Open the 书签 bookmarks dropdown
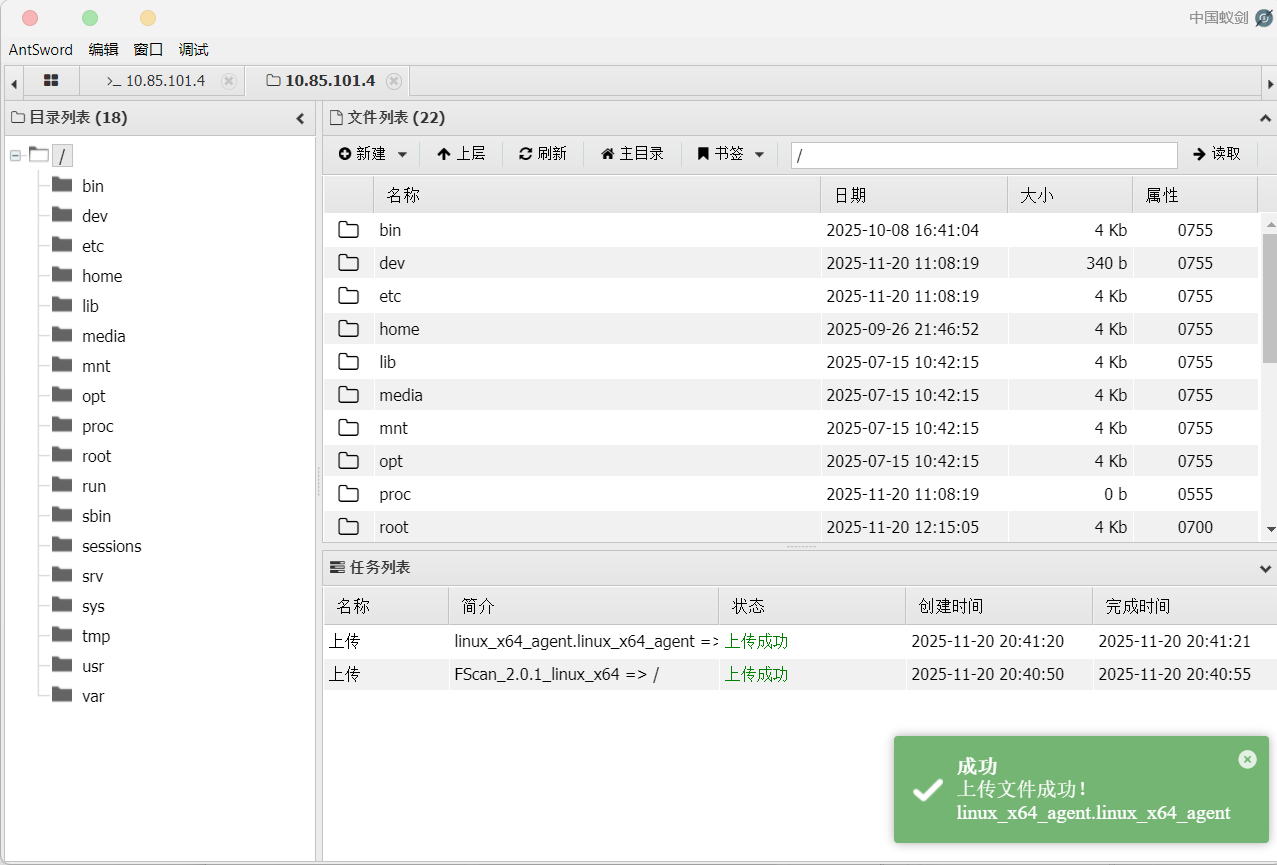Viewport: 1277px width, 865px height. 731,154
